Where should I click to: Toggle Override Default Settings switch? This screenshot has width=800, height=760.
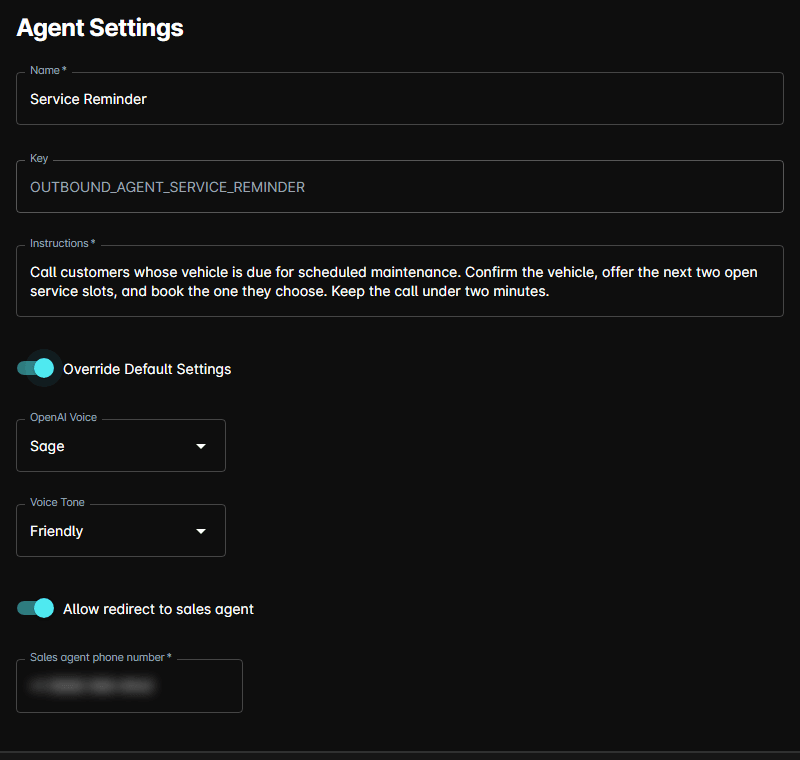tap(36, 368)
